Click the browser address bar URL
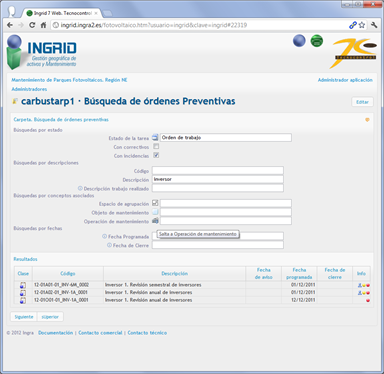The height and width of the screenshot is (374, 384). pyautogui.click(x=154, y=25)
